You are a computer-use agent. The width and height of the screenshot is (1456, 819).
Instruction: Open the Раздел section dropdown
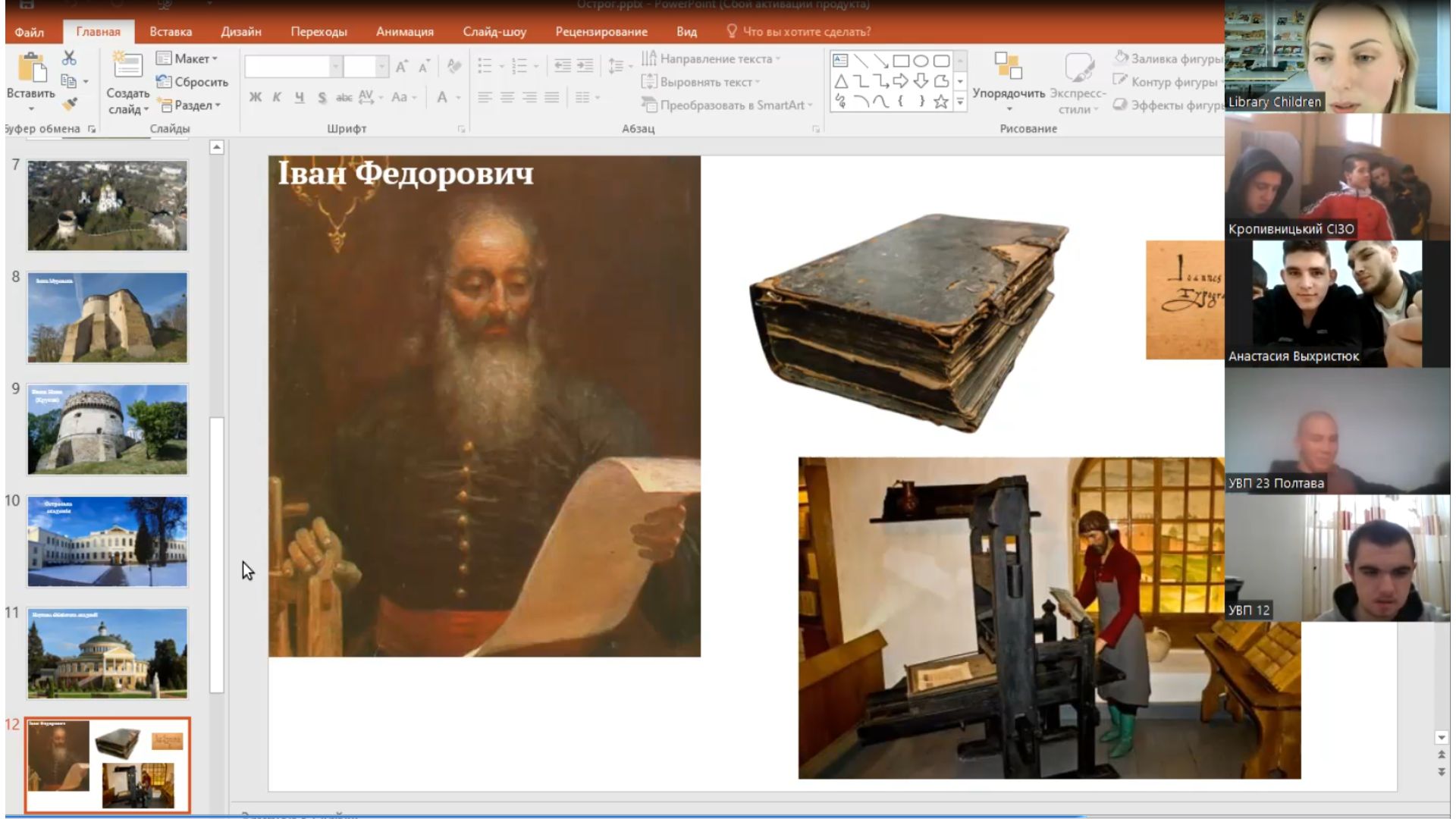click(188, 105)
